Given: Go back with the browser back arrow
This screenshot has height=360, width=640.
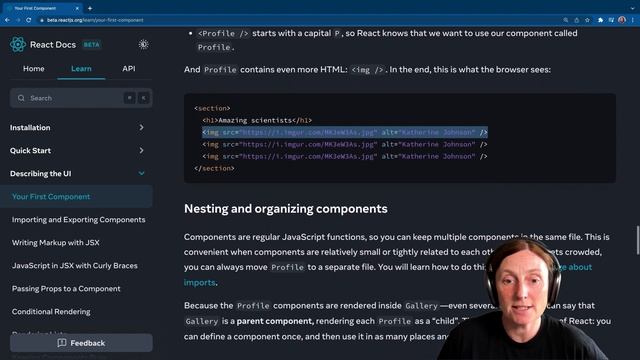Looking at the screenshot, I should pos(7,20).
